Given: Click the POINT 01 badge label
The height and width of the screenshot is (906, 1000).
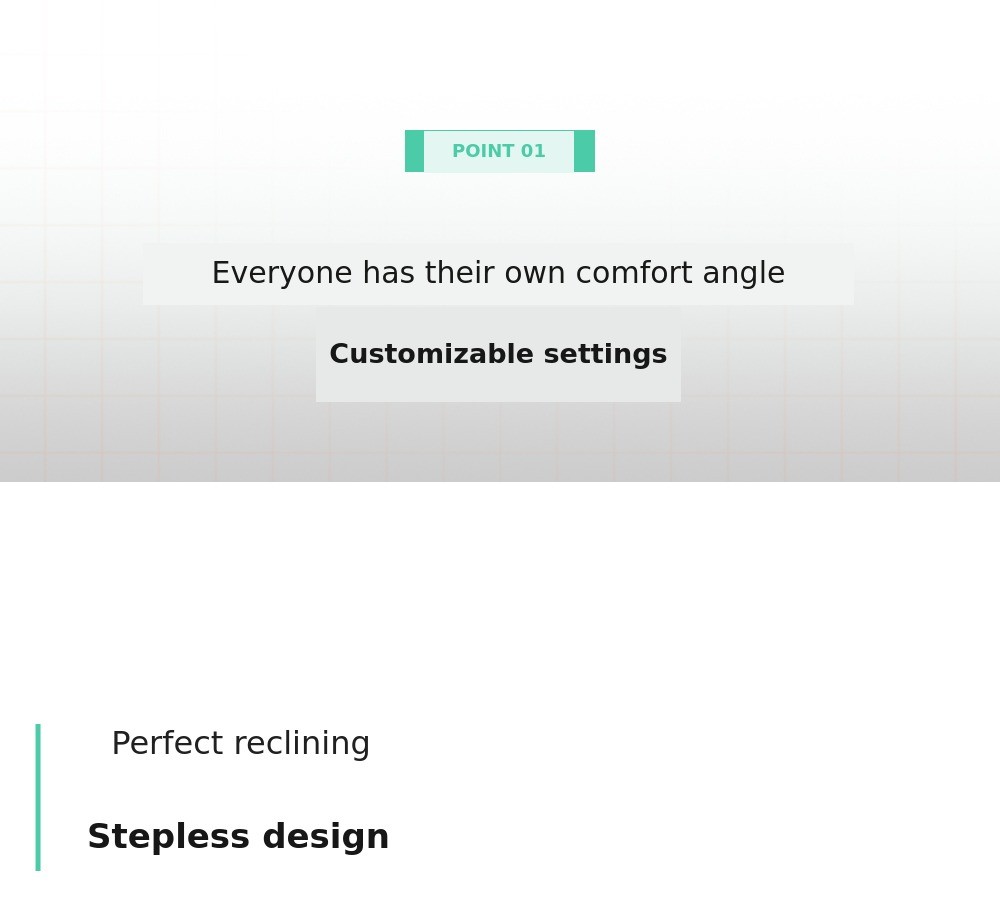Looking at the screenshot, I should click(499, 152).
